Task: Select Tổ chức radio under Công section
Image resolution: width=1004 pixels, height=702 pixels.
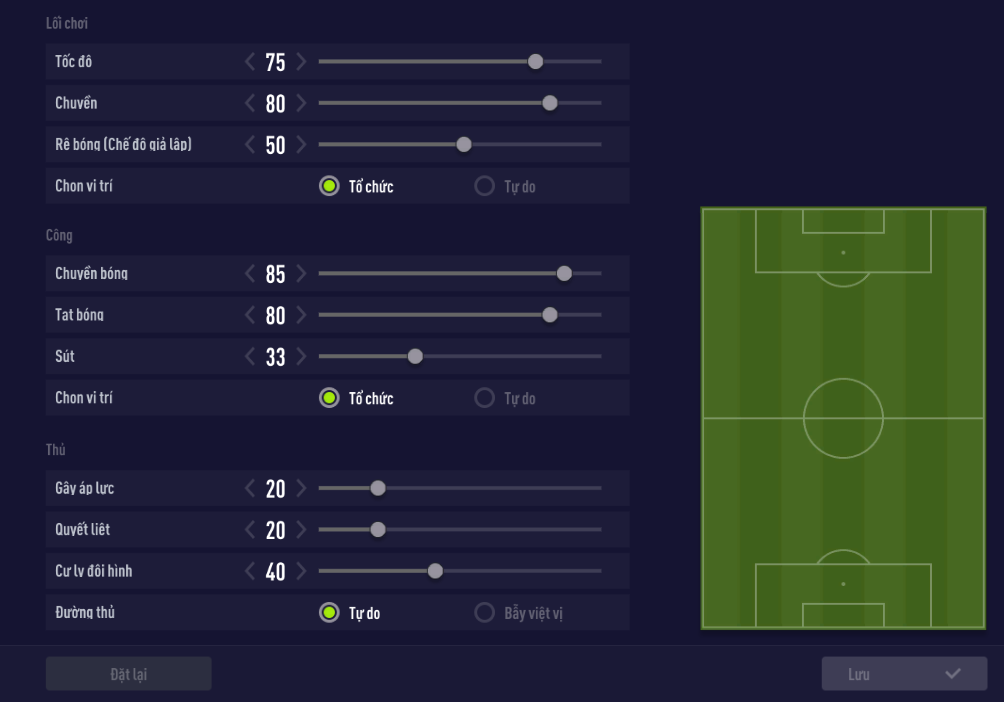Action: 329,398
